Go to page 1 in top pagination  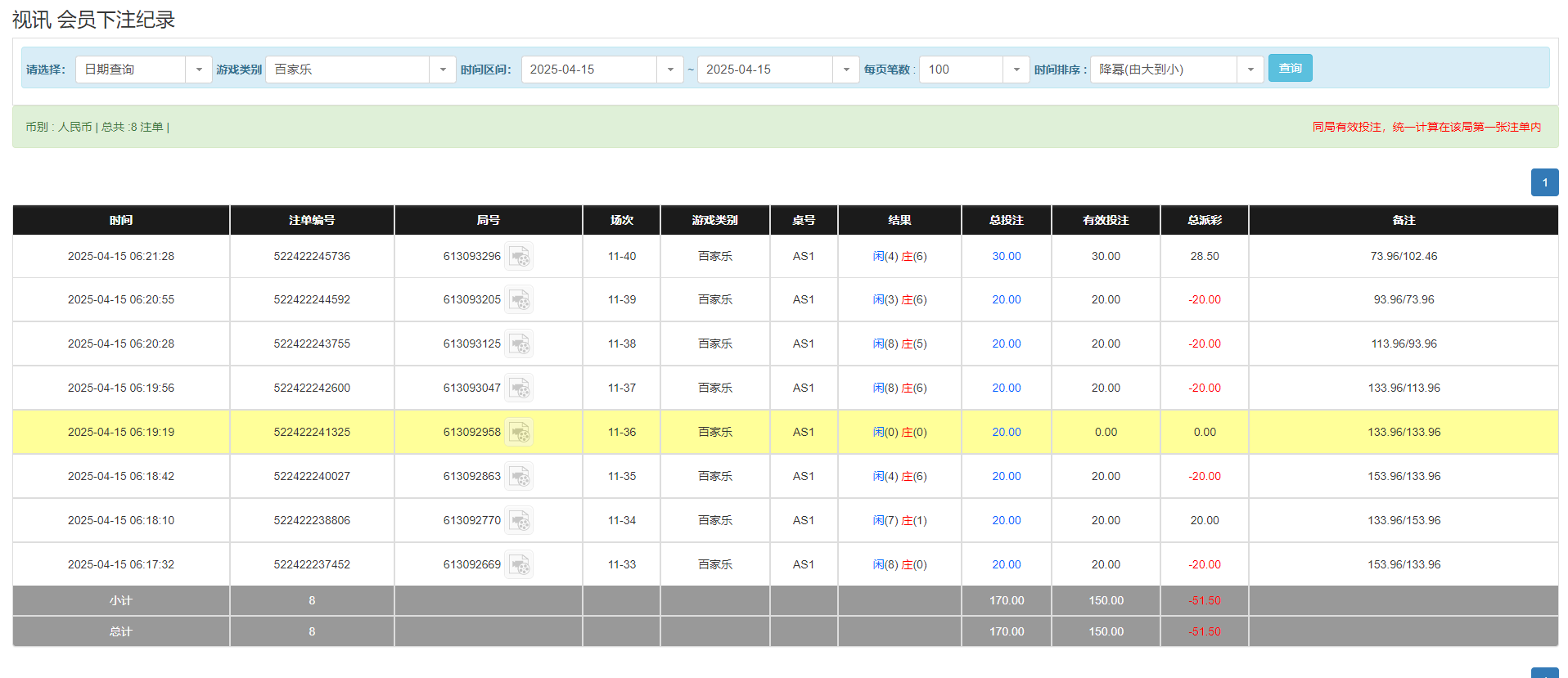coord(1544,182)
